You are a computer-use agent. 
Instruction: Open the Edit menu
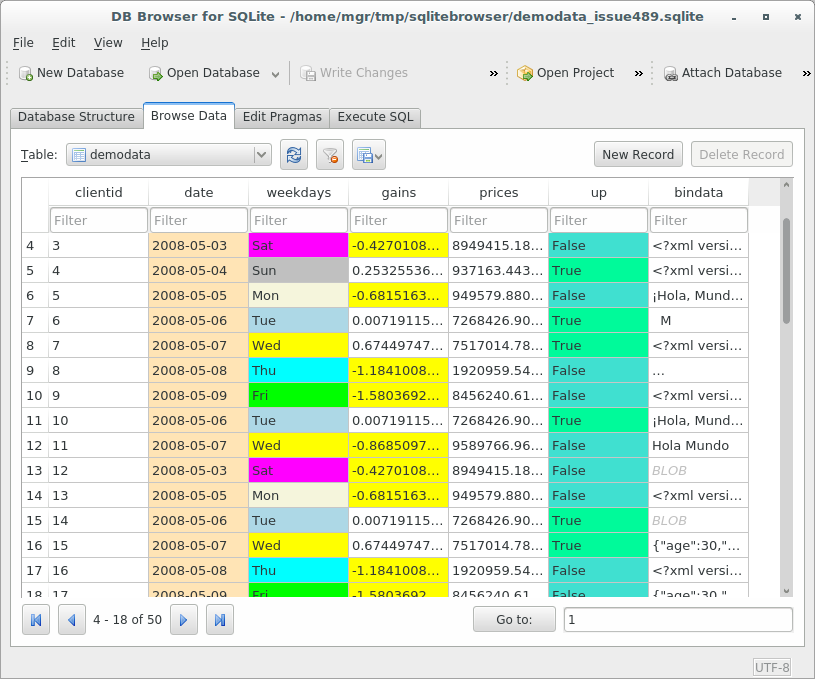tap(63, 43)
